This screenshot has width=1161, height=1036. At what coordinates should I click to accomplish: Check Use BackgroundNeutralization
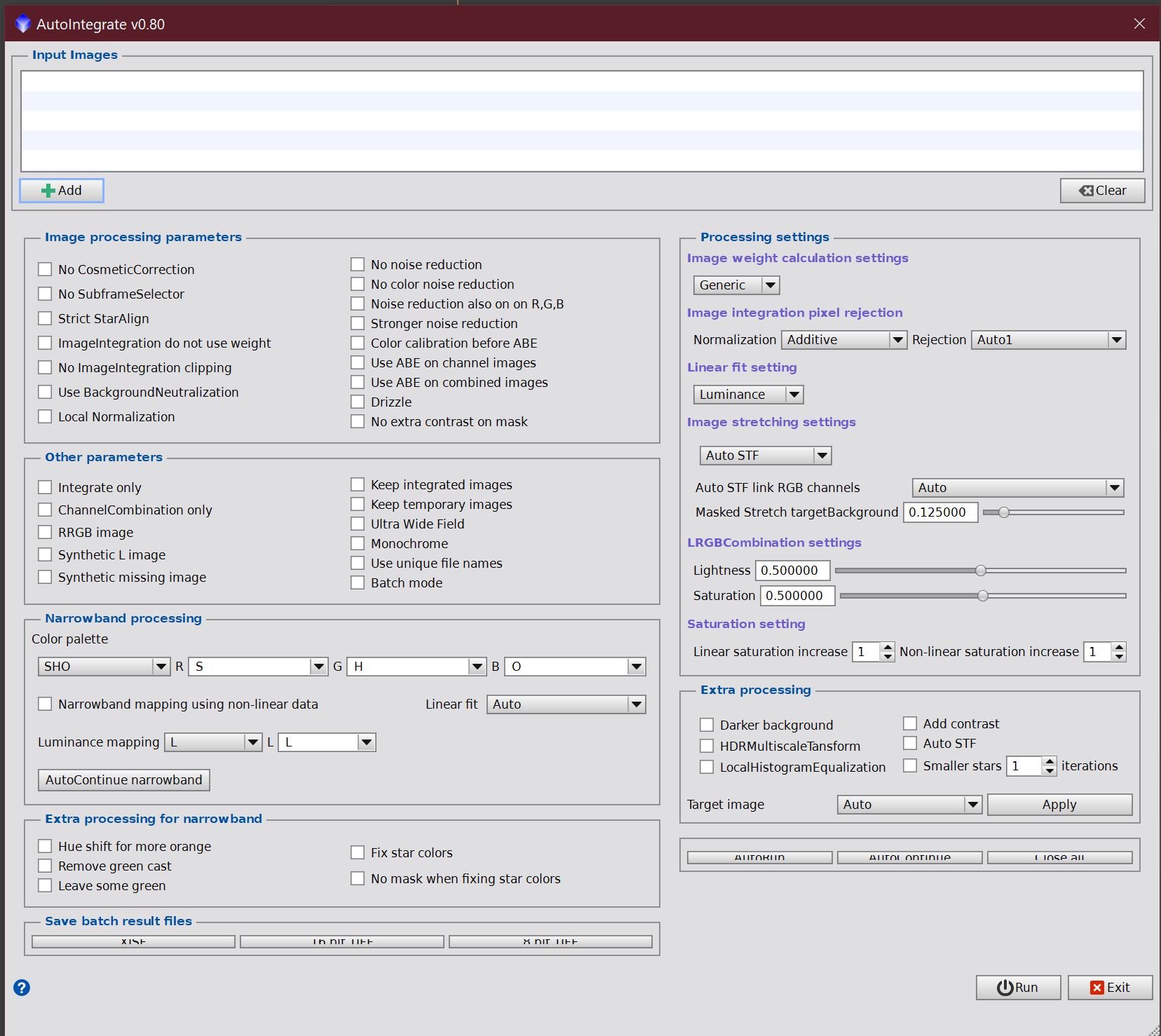point(45,392)
